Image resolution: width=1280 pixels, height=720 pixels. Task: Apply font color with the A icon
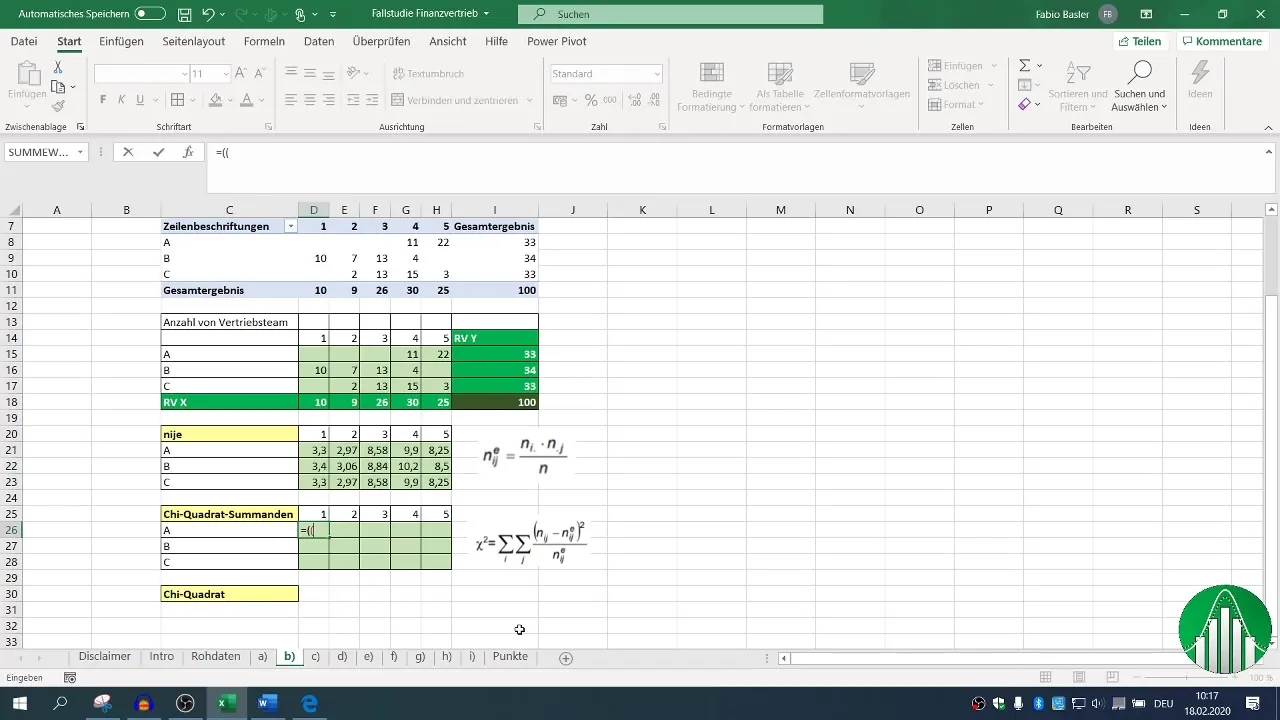click(246, 100)
